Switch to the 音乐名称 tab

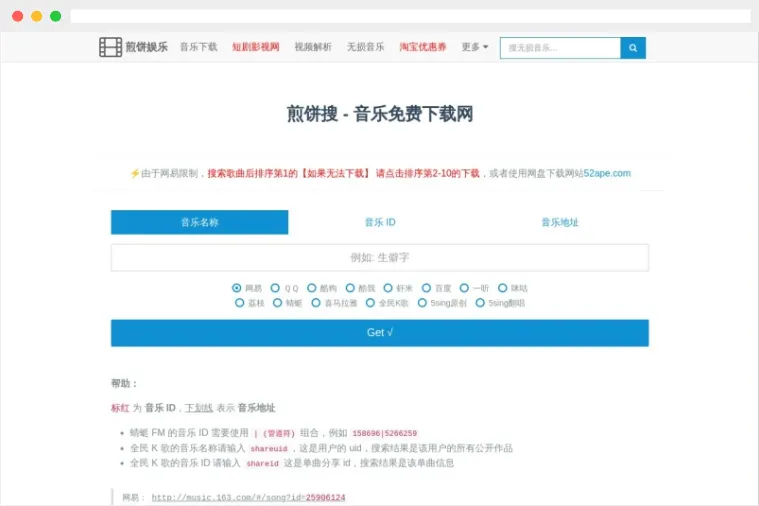click(x=199, y=222)
